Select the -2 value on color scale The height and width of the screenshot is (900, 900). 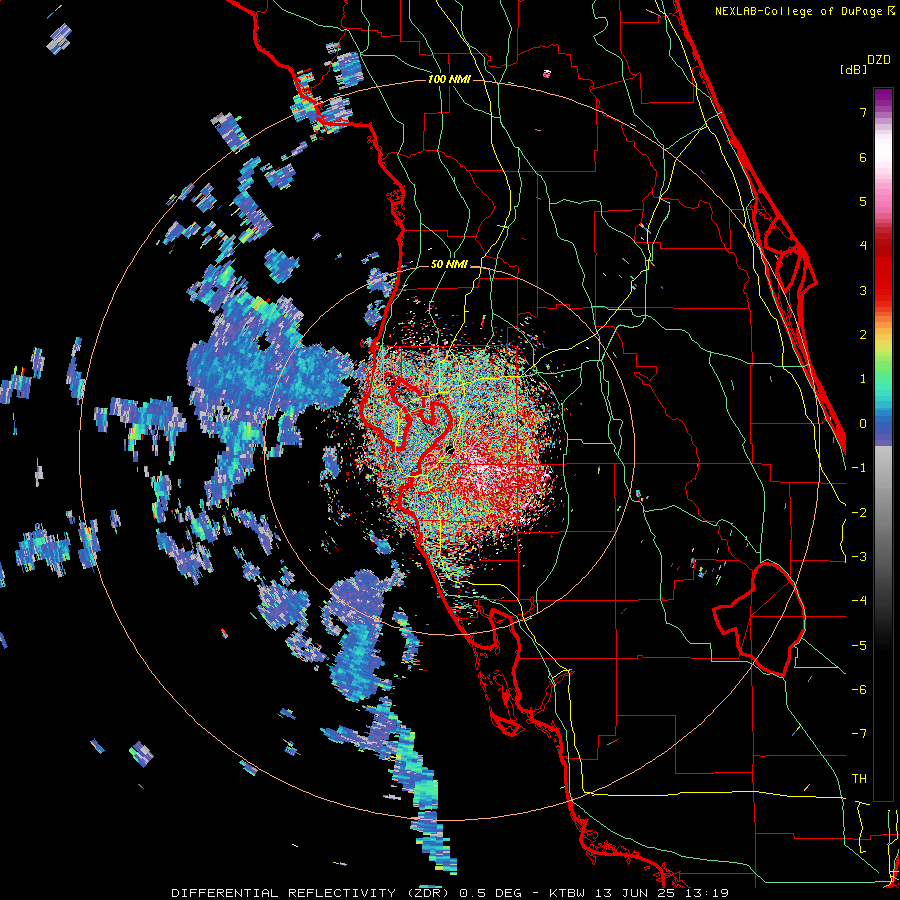click(859, 513)
